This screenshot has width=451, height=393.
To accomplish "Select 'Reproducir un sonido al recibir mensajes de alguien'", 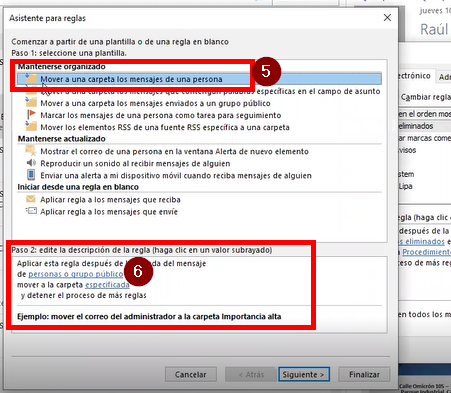I will click(135, 164).
